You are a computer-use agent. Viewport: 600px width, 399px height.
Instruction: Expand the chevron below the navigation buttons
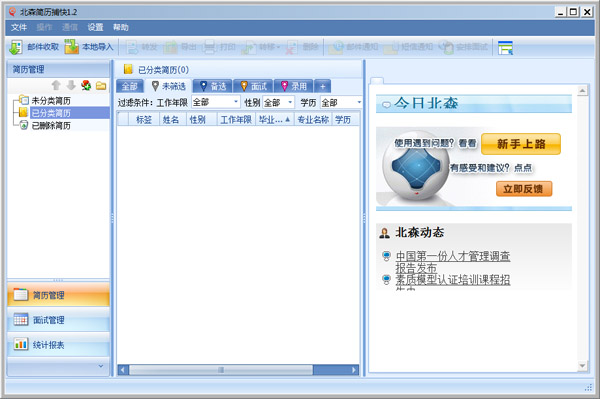click(x=101, y=366)
